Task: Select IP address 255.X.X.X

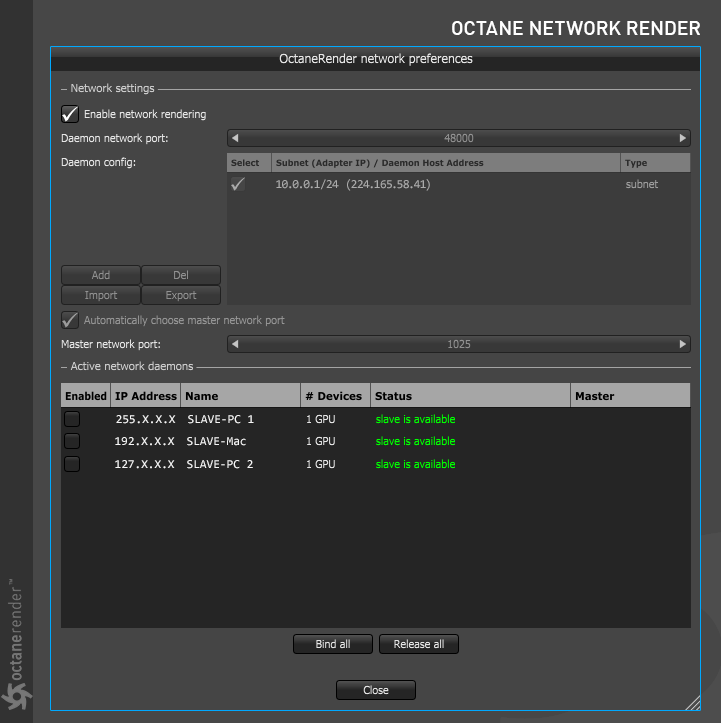Action: click(145, 419)
